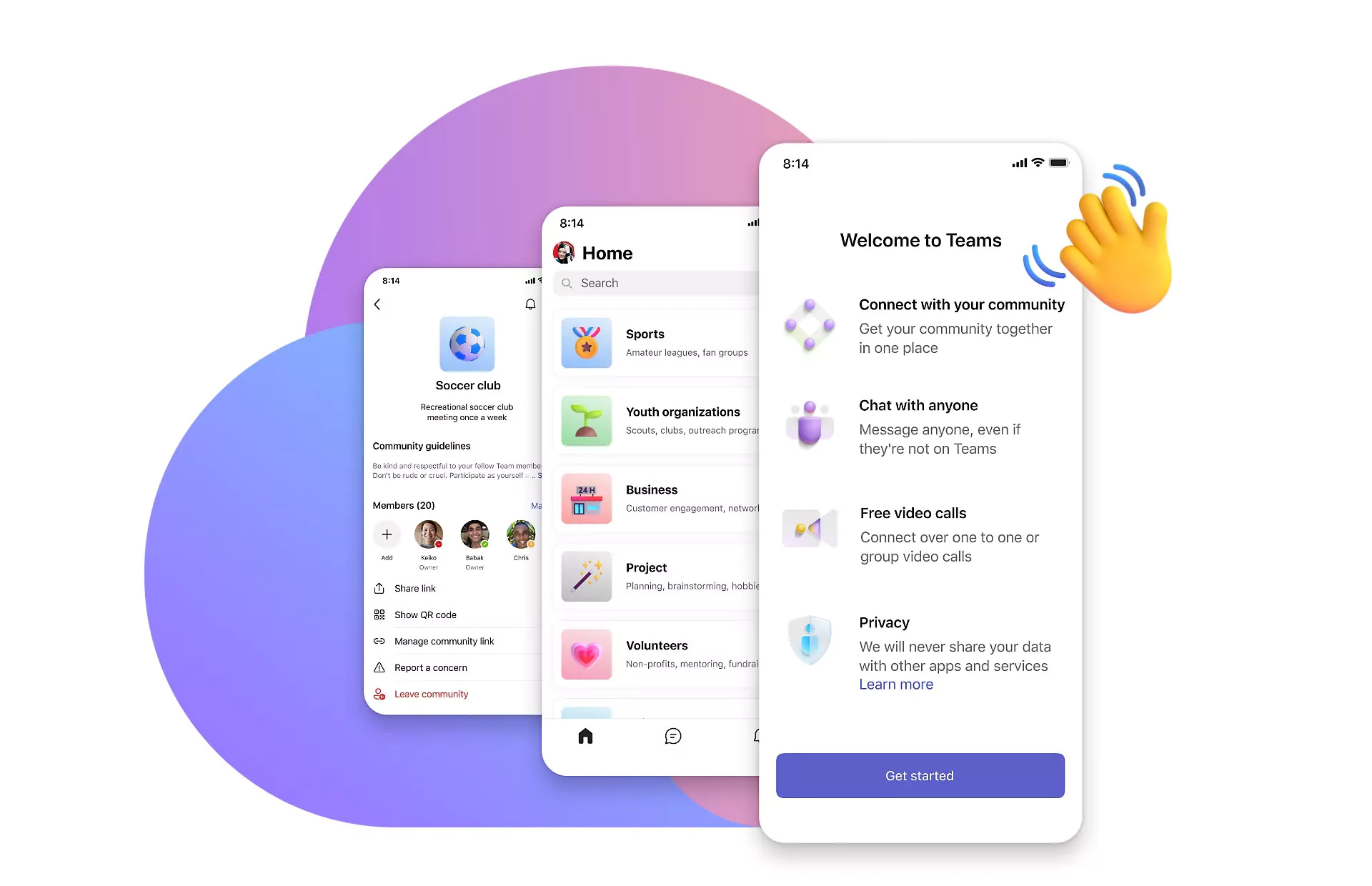Click the Chat tab icon in bottom bar
The height and width of the screenshot is (886, 1372).
(x=672, y=737)
